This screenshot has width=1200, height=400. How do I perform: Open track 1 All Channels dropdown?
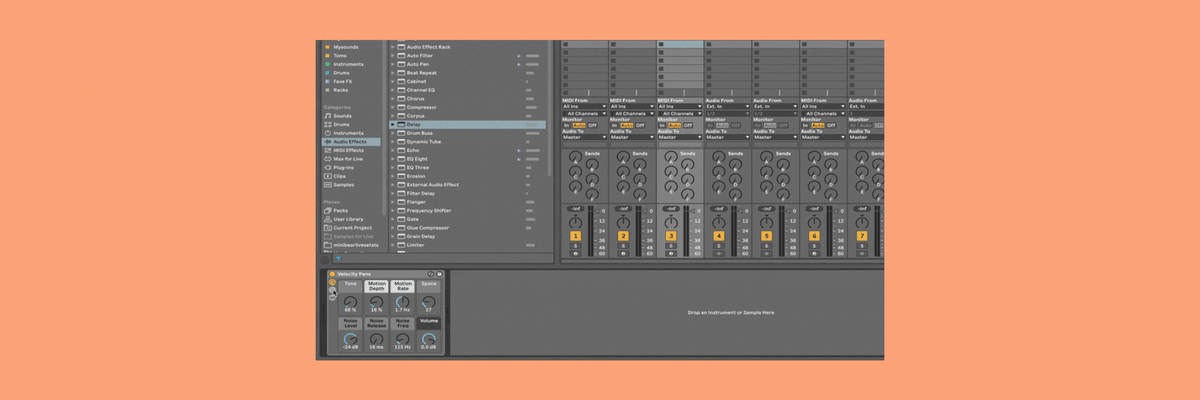583,114
